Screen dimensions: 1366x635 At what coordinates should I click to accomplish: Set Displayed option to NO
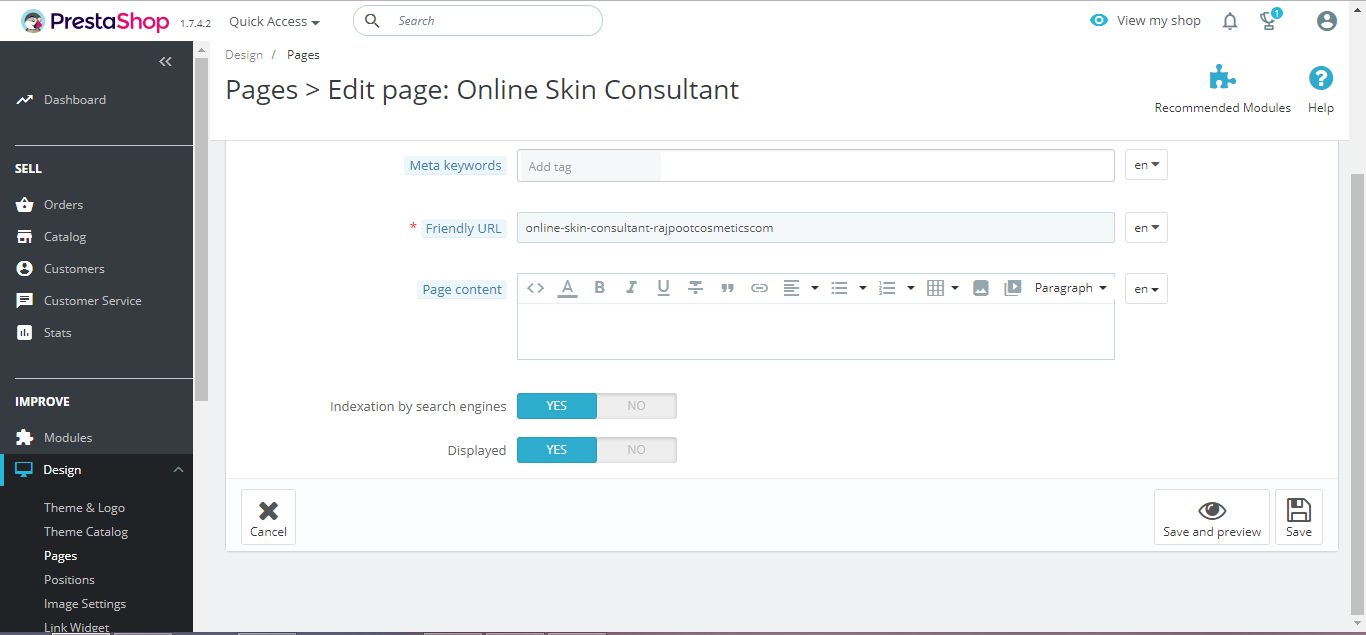636,450
